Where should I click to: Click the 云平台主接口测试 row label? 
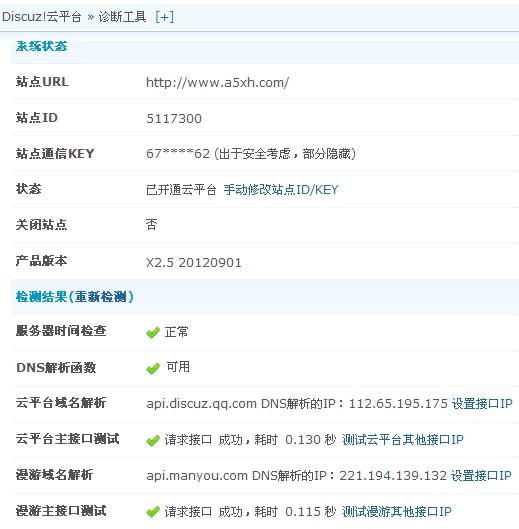[67, 439]
